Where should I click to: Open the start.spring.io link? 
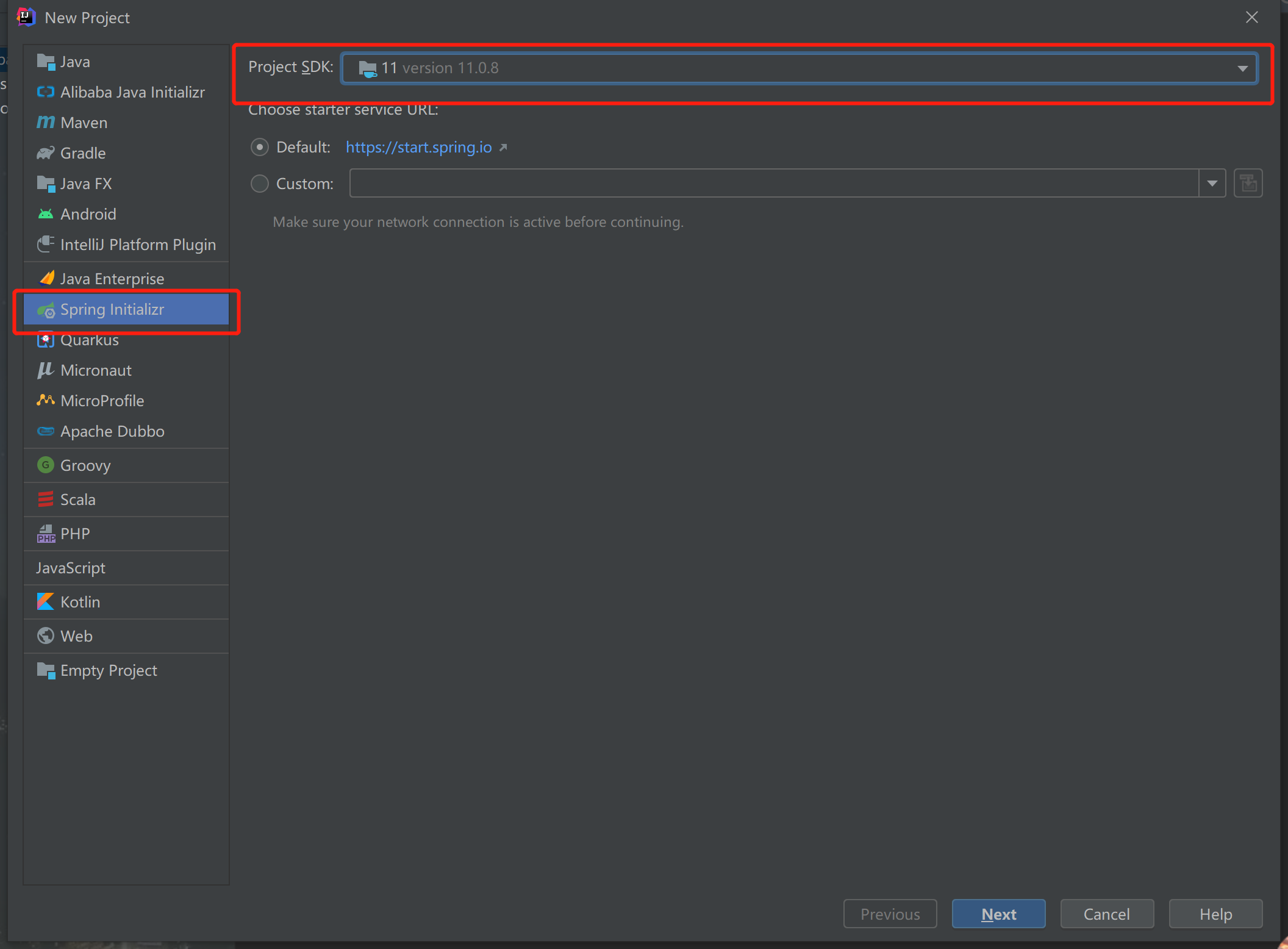[x=419, y=147]
